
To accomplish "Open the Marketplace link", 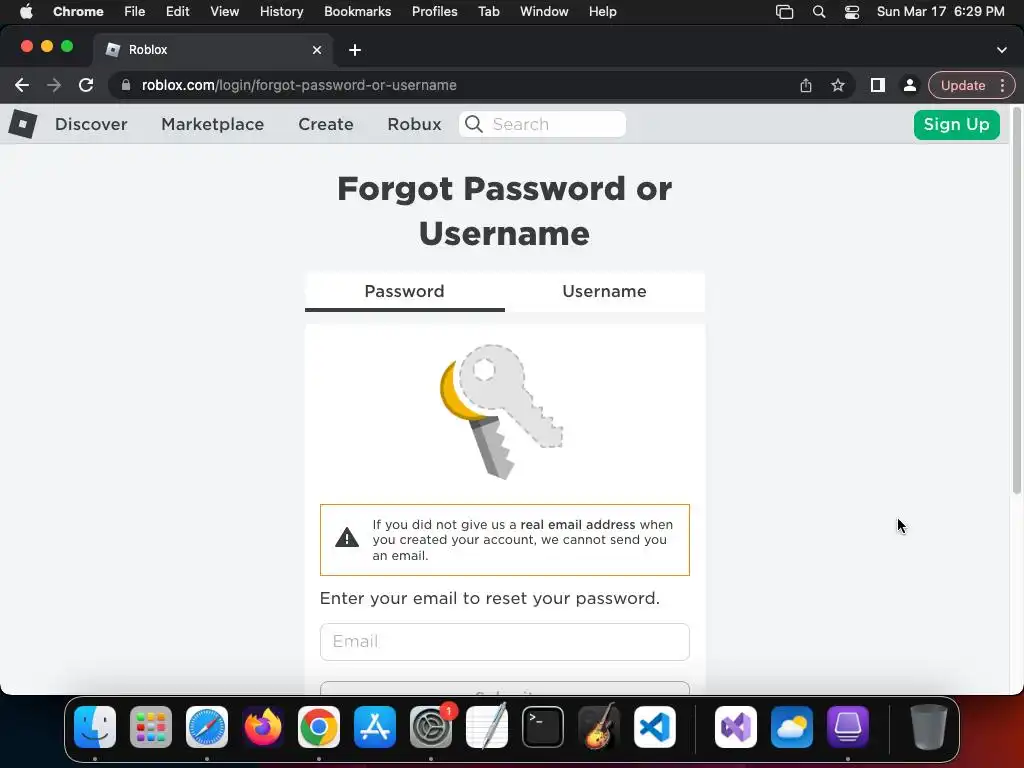I will pyautogui.click(x=212, y=124).
